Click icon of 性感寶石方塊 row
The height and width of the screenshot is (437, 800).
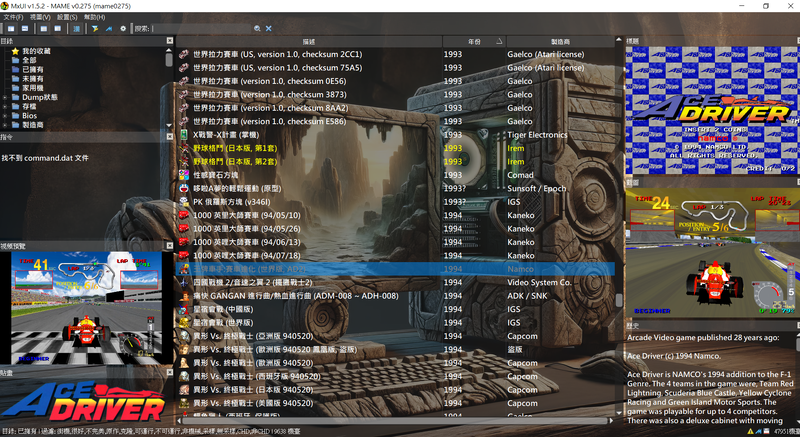(x=184, y=175)
